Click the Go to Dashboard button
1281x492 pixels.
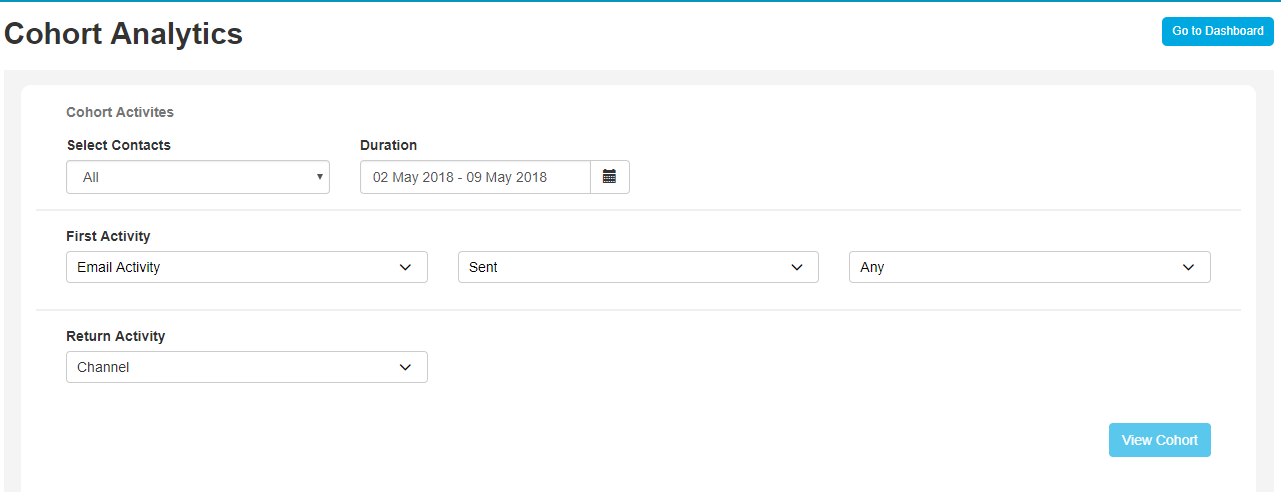pos(1218,31)
